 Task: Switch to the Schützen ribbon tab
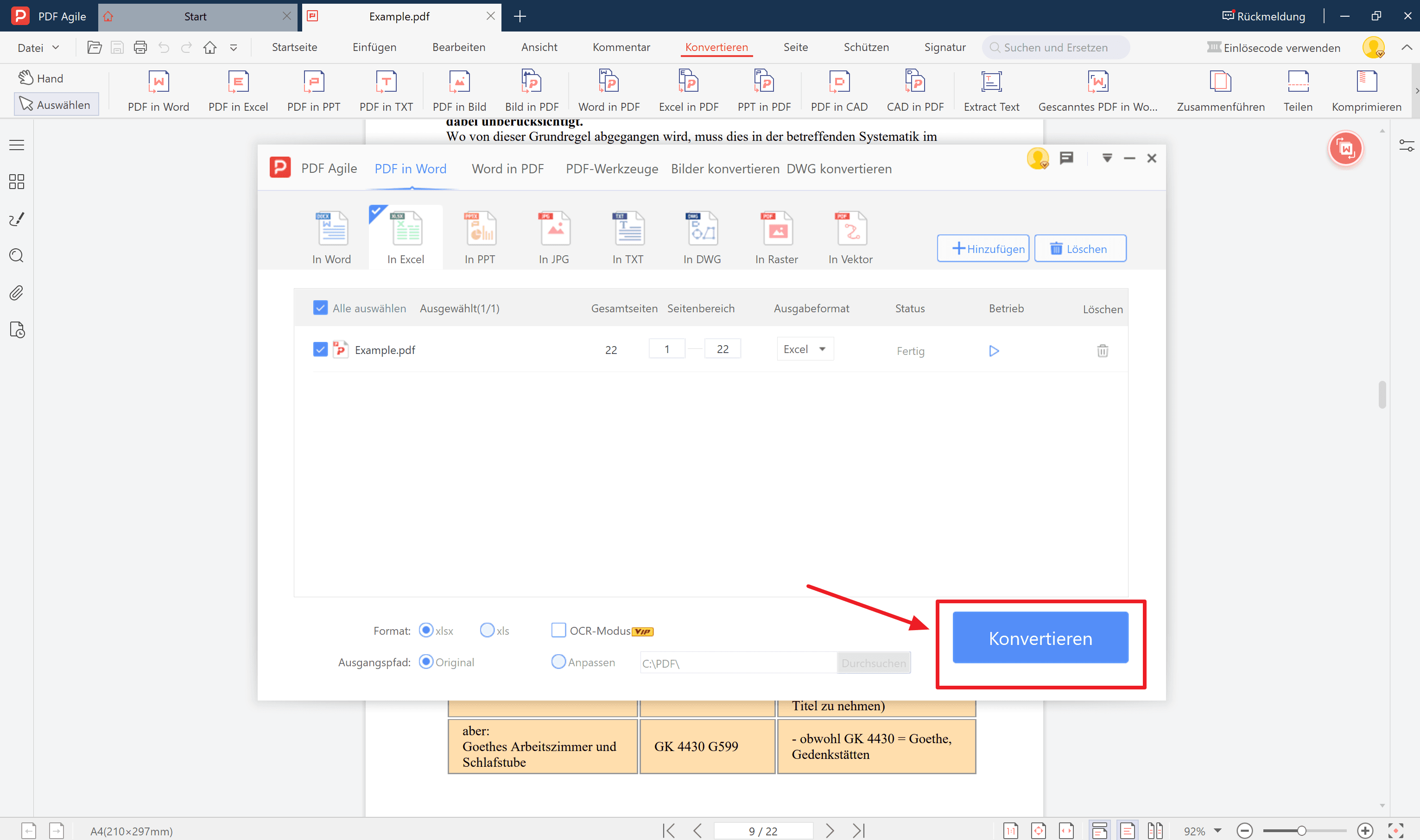[866, 48]
